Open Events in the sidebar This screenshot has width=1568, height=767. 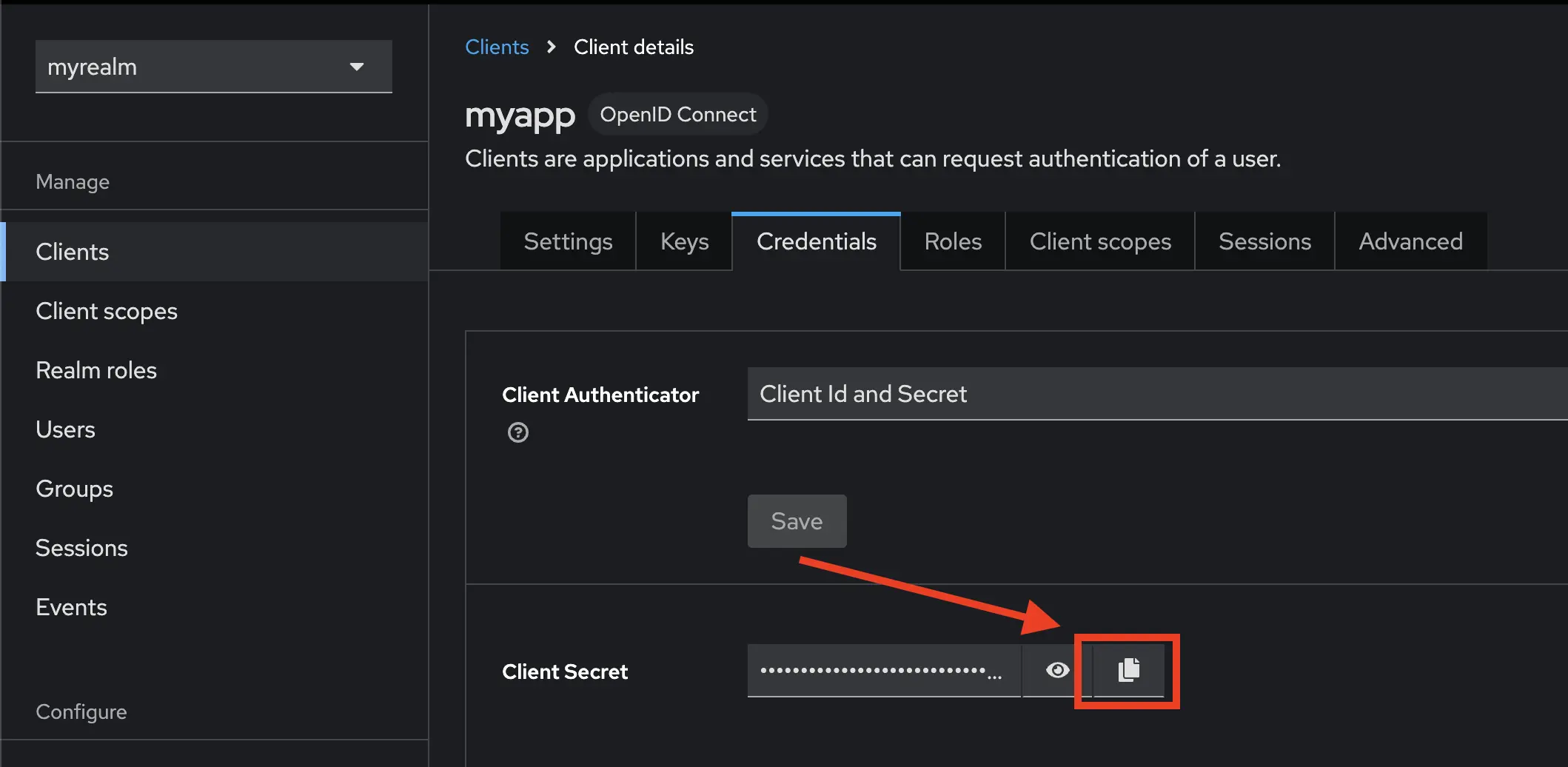pos(71,607)
